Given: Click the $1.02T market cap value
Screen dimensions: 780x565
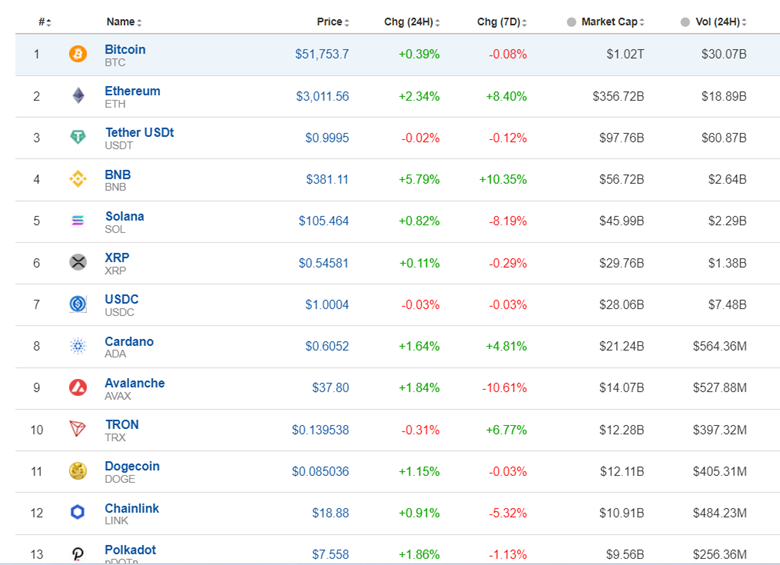Looking at the screenshot, I should 625,54.
